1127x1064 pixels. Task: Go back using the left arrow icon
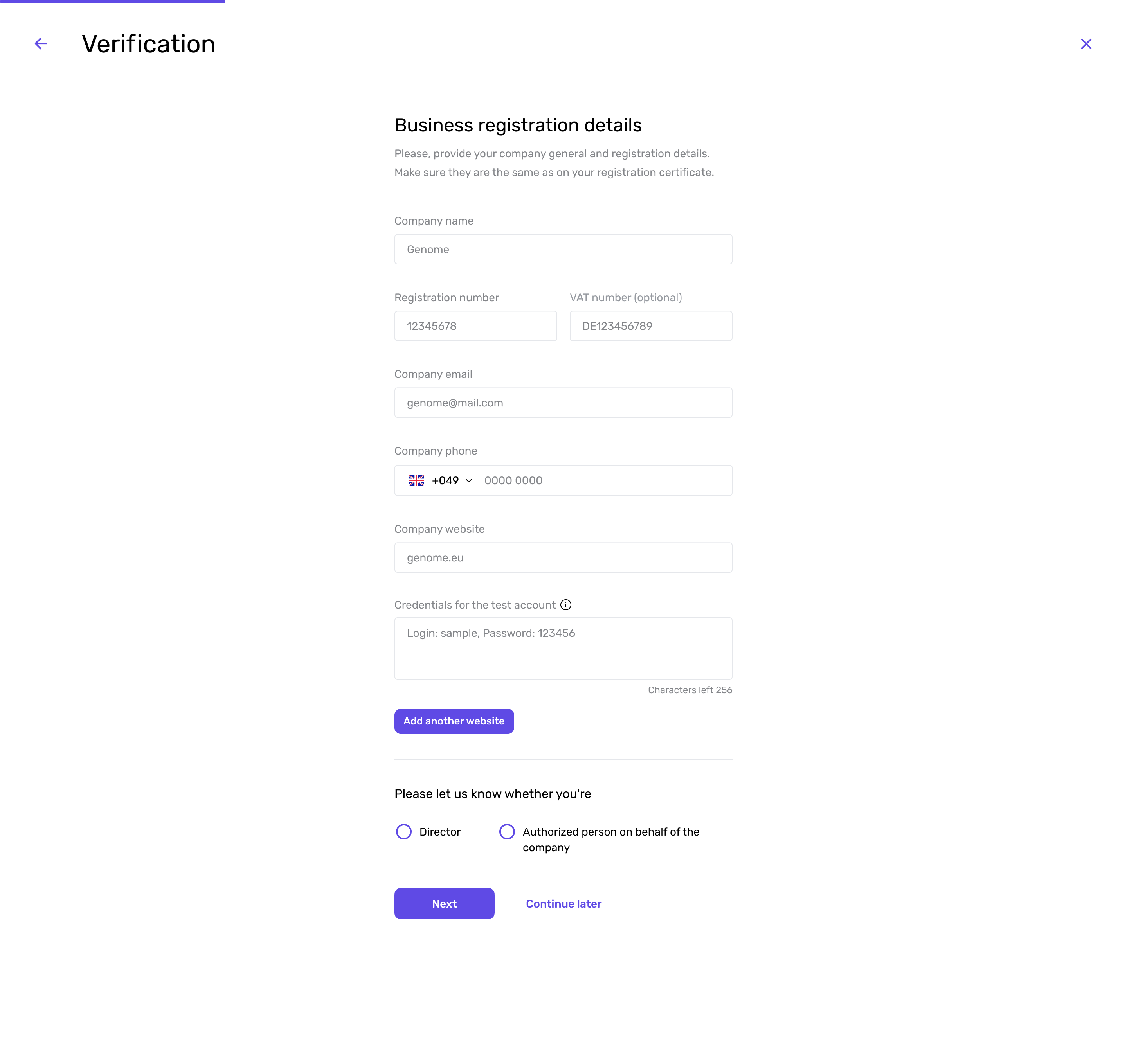coord(40,44)
